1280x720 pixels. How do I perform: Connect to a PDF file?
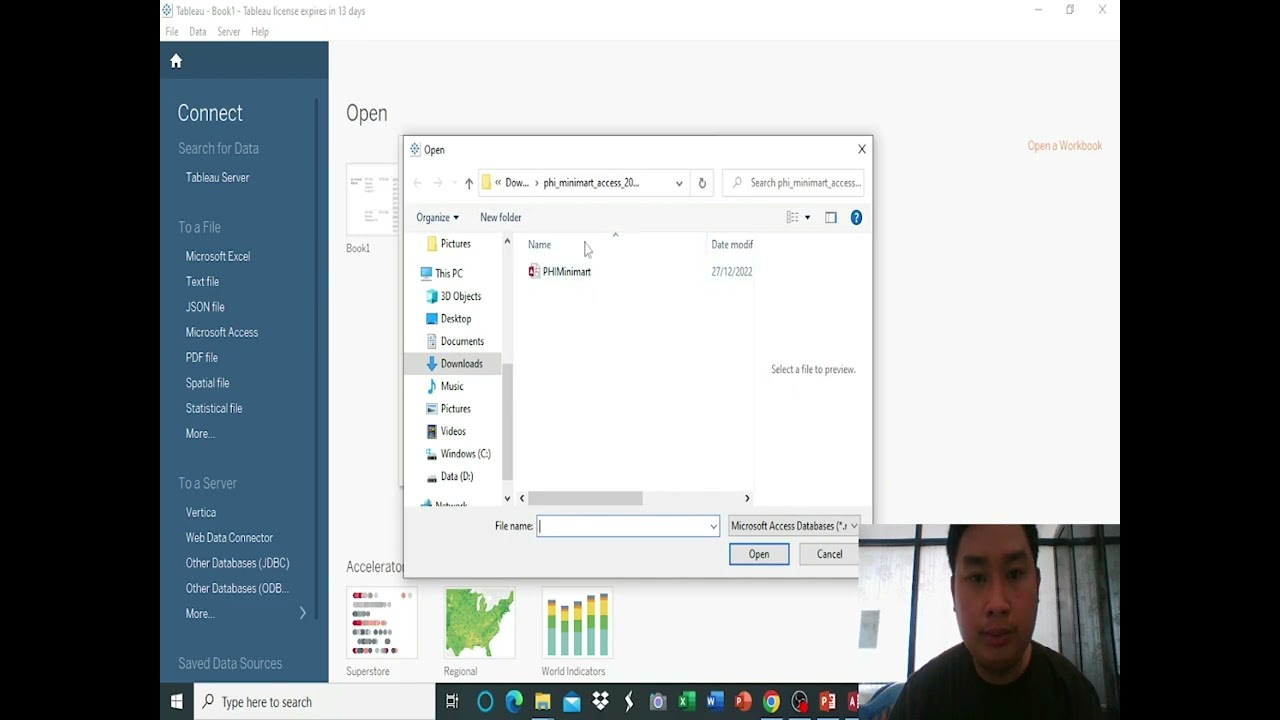[x=201, y=357]
